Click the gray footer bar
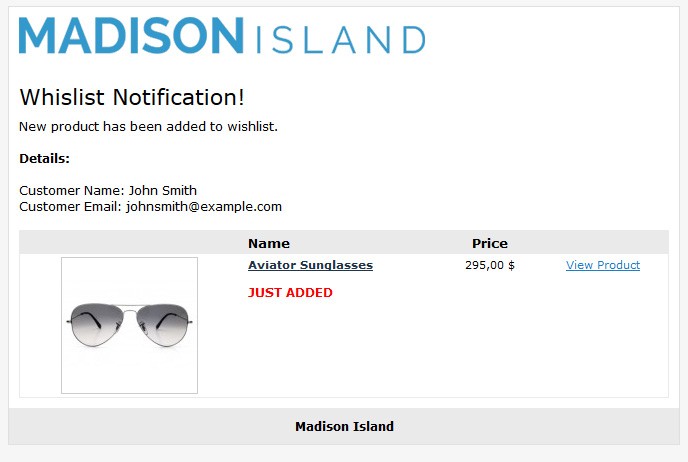The height and width of the screenshot is (462, 688). tap(344, 426)
